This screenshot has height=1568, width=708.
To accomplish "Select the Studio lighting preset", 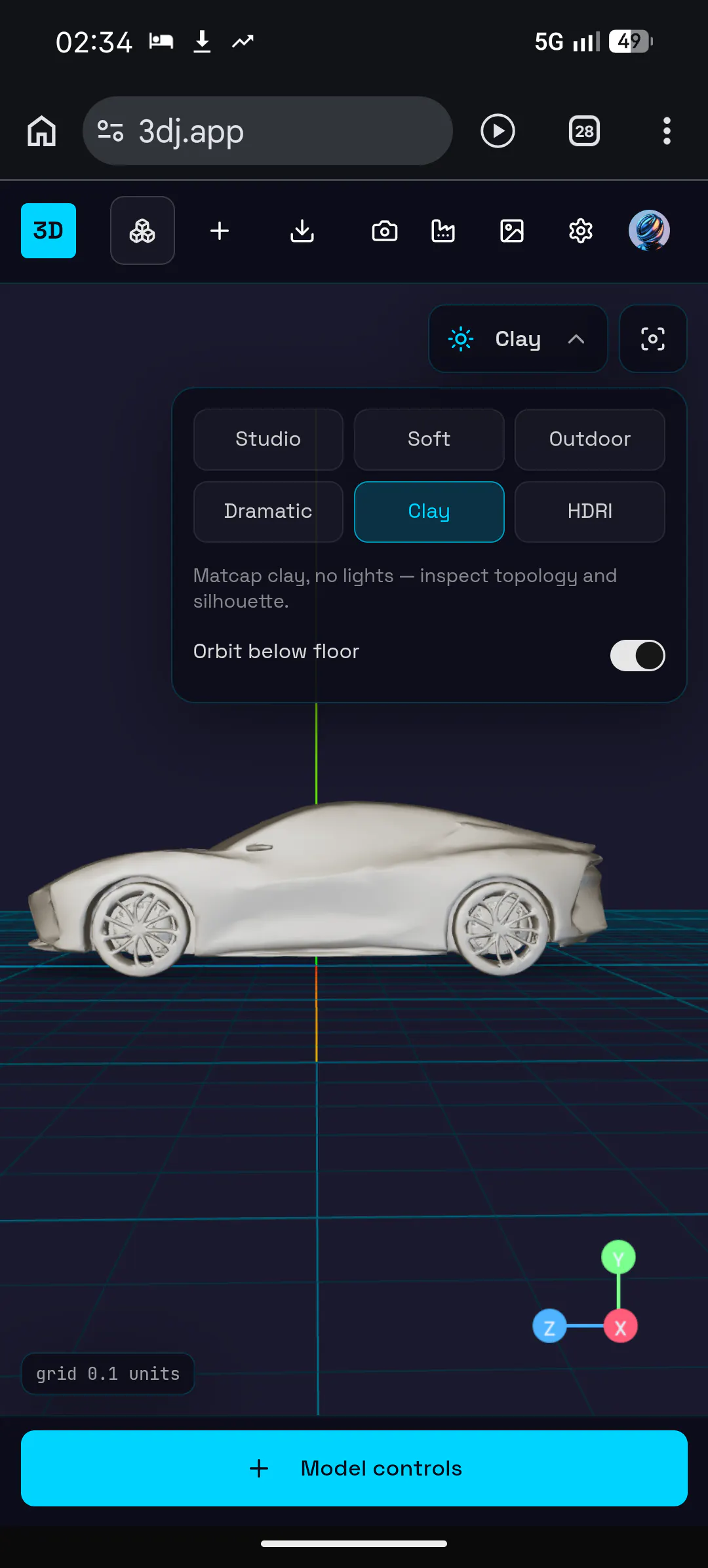I will pos(268,439).
